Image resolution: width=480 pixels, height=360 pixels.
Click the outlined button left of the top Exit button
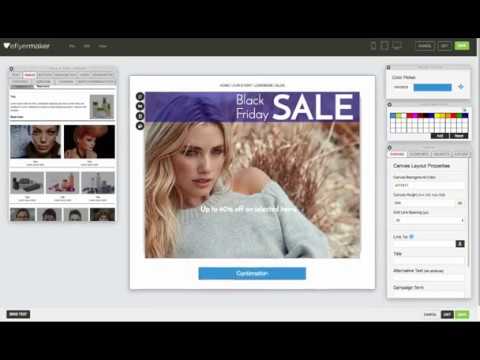(x=425, y=46)
